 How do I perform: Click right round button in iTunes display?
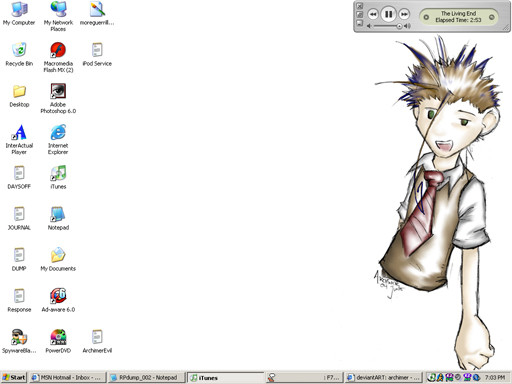coord(491,17)
